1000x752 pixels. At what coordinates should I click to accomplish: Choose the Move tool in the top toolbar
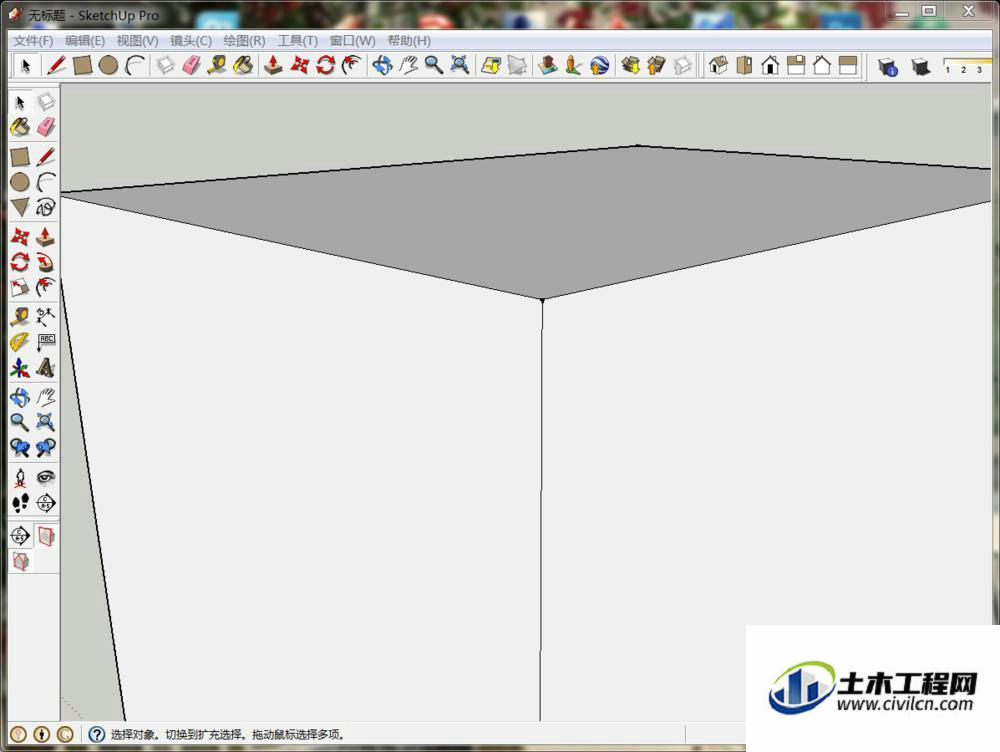[300, 65]
